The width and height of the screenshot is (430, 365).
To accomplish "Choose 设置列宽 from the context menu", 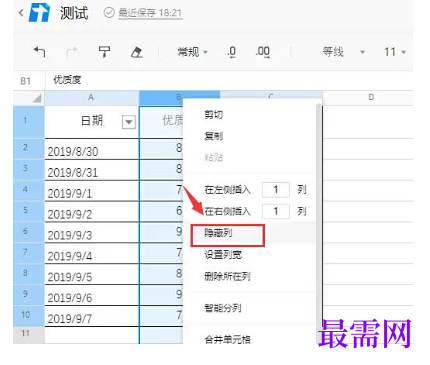I will [x=223, y=255].
